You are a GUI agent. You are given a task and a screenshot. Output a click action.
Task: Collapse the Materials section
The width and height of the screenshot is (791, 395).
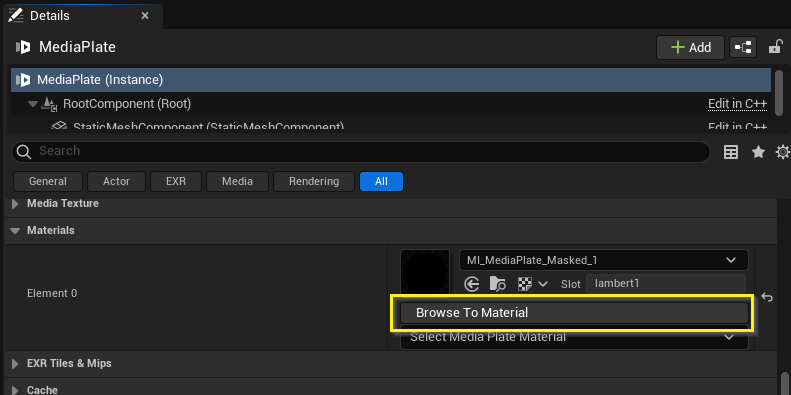point(16,231)
